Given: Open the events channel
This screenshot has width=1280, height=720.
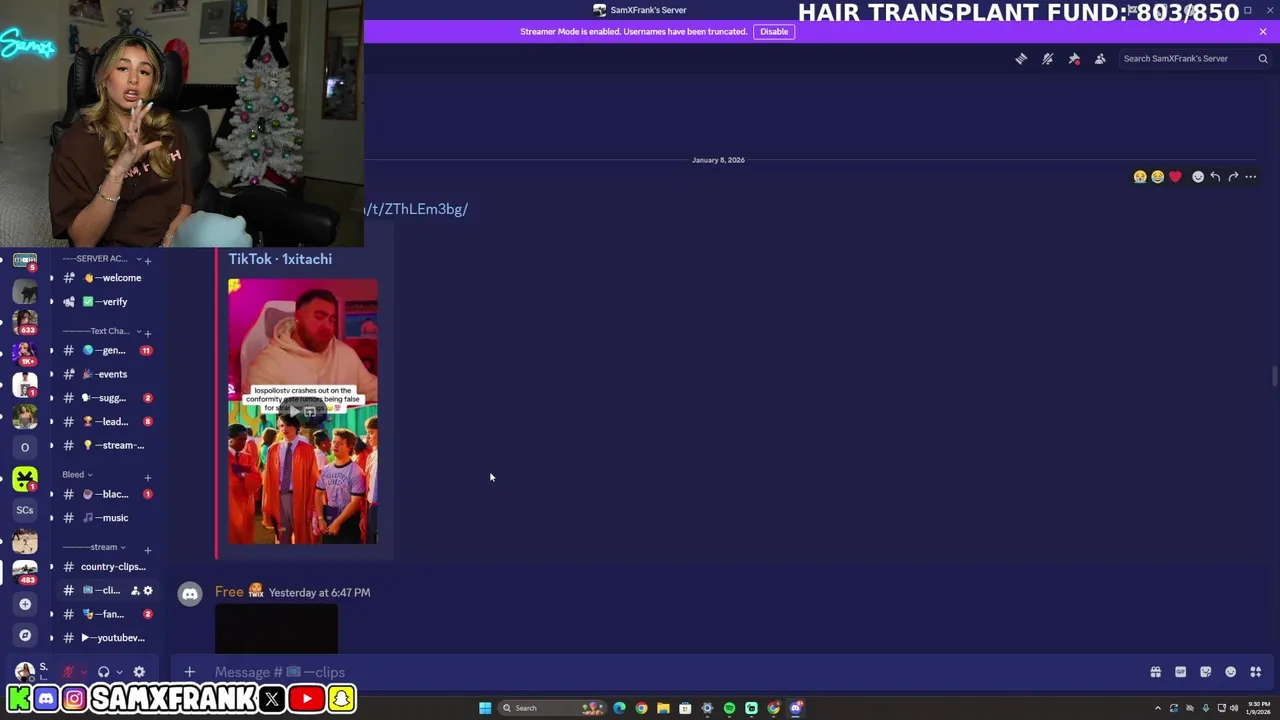Looking at the screenshot, I should pos(103,374).
